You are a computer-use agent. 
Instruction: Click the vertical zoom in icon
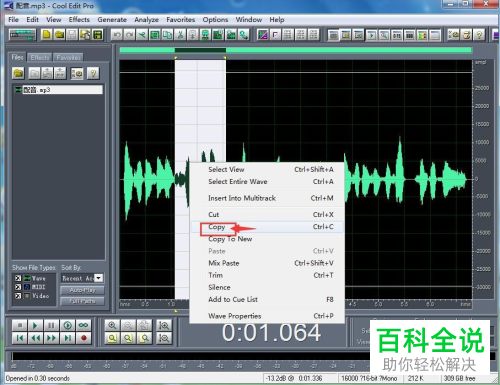coord(164,325)
